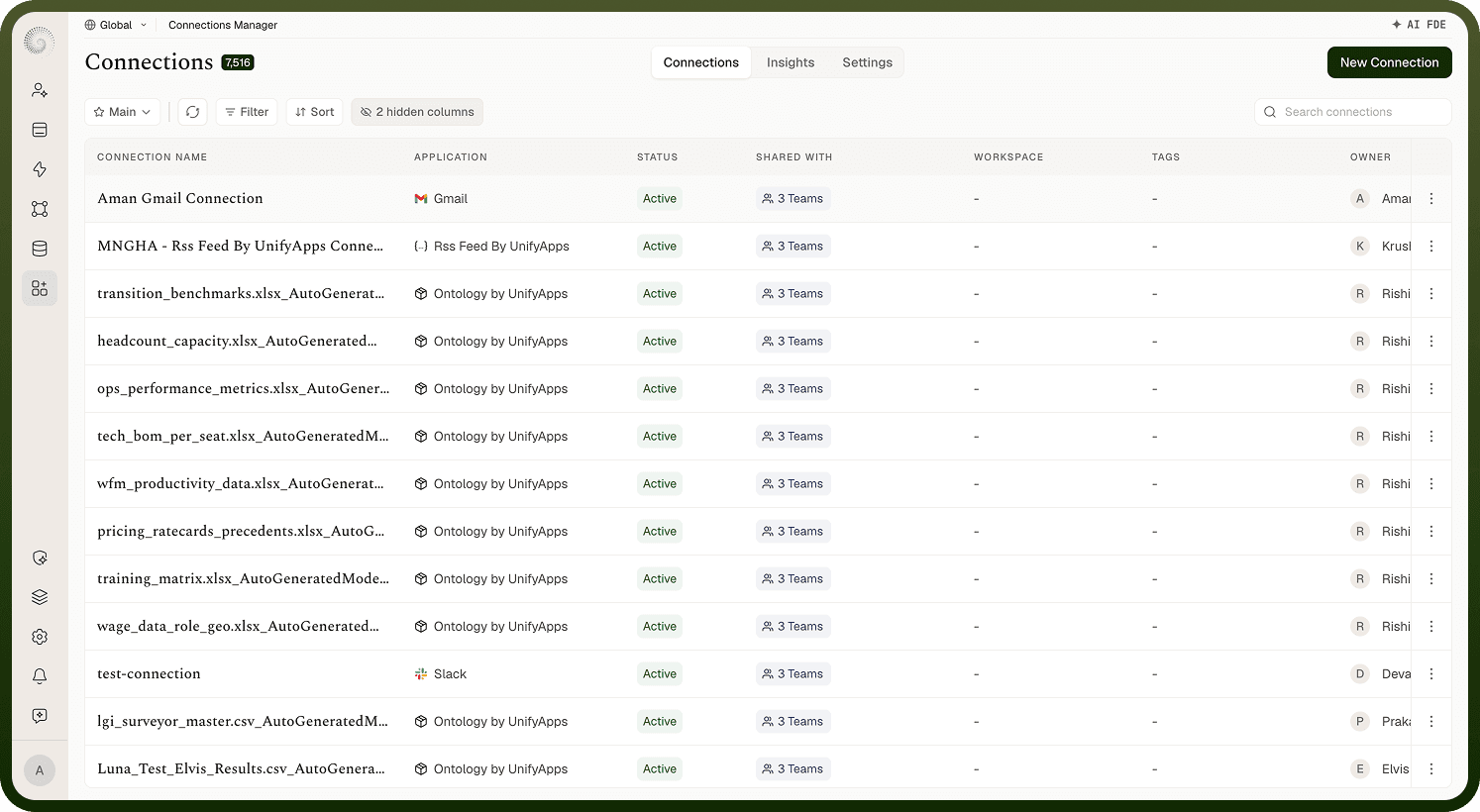Open the settings gear sidebar icon

click(40, 637)
